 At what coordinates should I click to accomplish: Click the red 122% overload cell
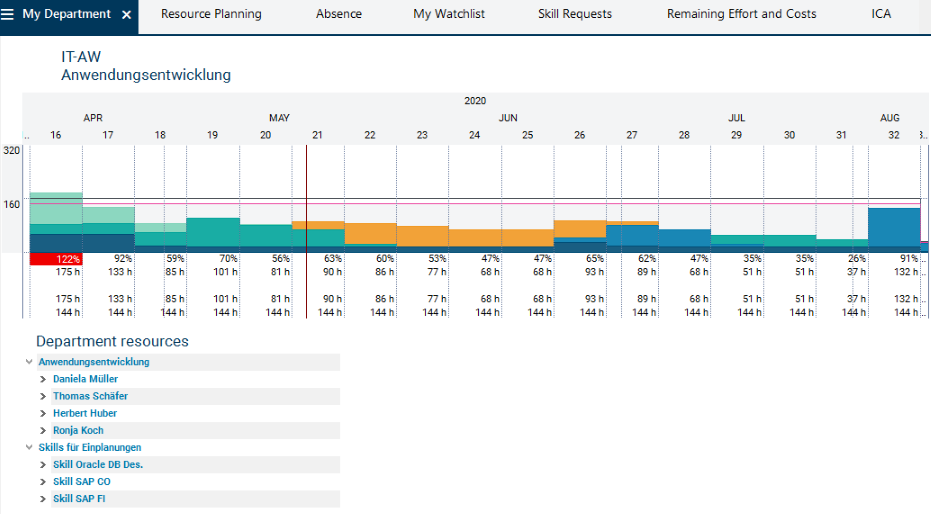[x=56, y=259]
